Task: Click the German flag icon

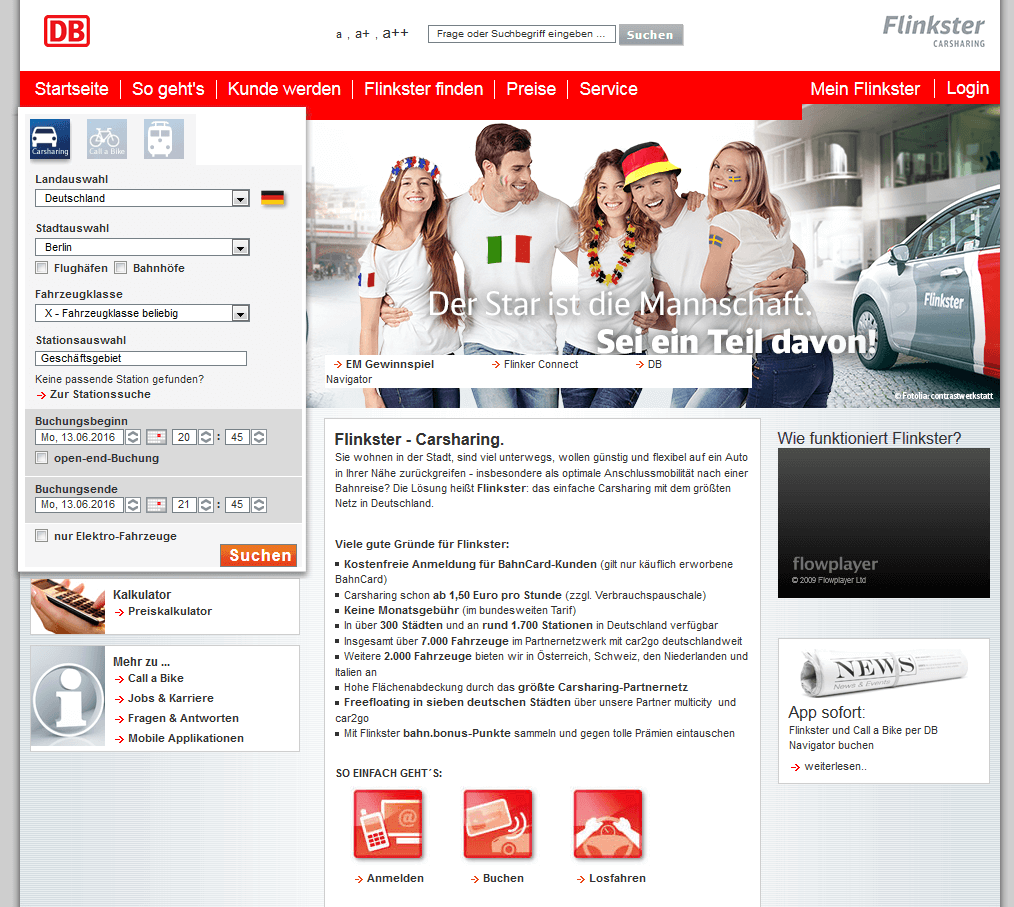Action: pyautogui.click(x=272, y=198)
